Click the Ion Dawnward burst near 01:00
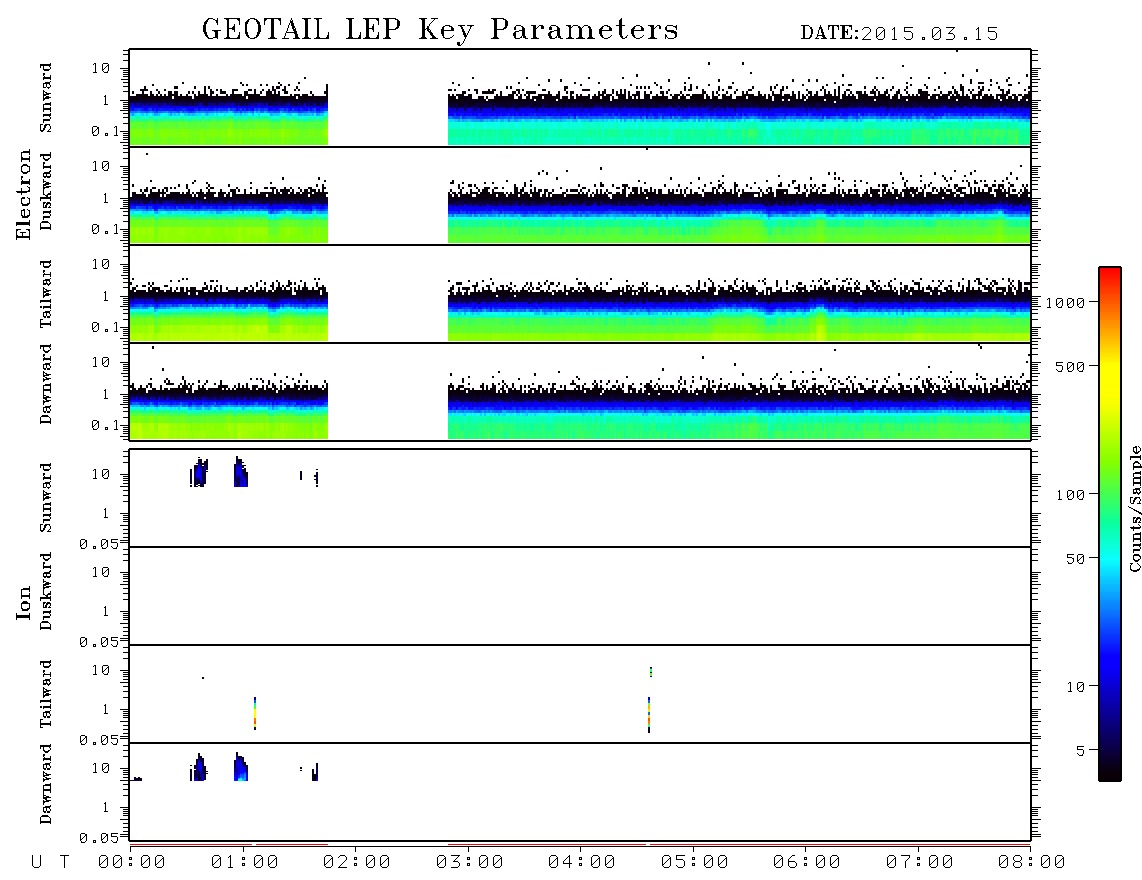This screenshot has height=880, width=1142. pos(241,768)
